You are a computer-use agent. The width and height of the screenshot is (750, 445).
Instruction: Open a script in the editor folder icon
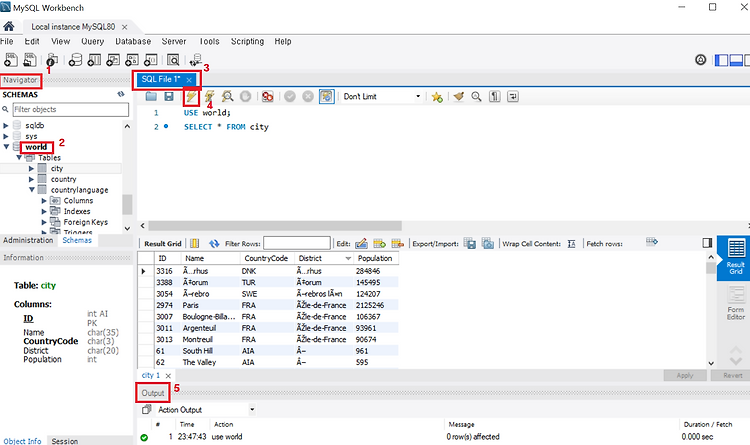click(151, 96)
